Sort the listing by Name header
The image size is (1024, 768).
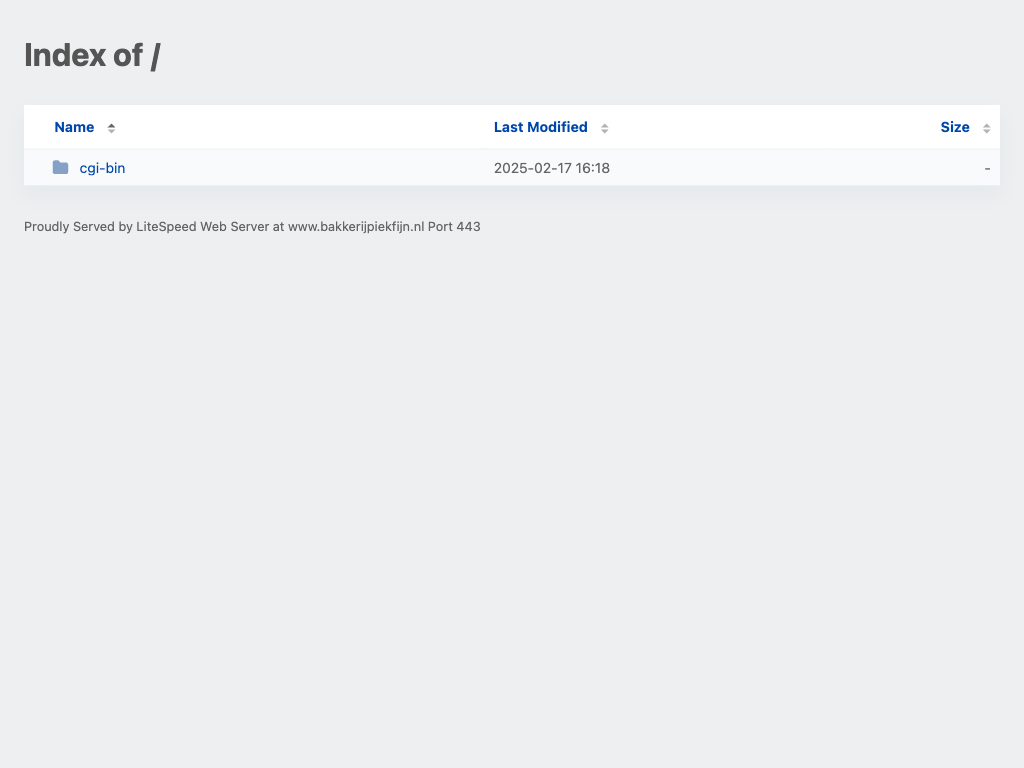point(74,127)
